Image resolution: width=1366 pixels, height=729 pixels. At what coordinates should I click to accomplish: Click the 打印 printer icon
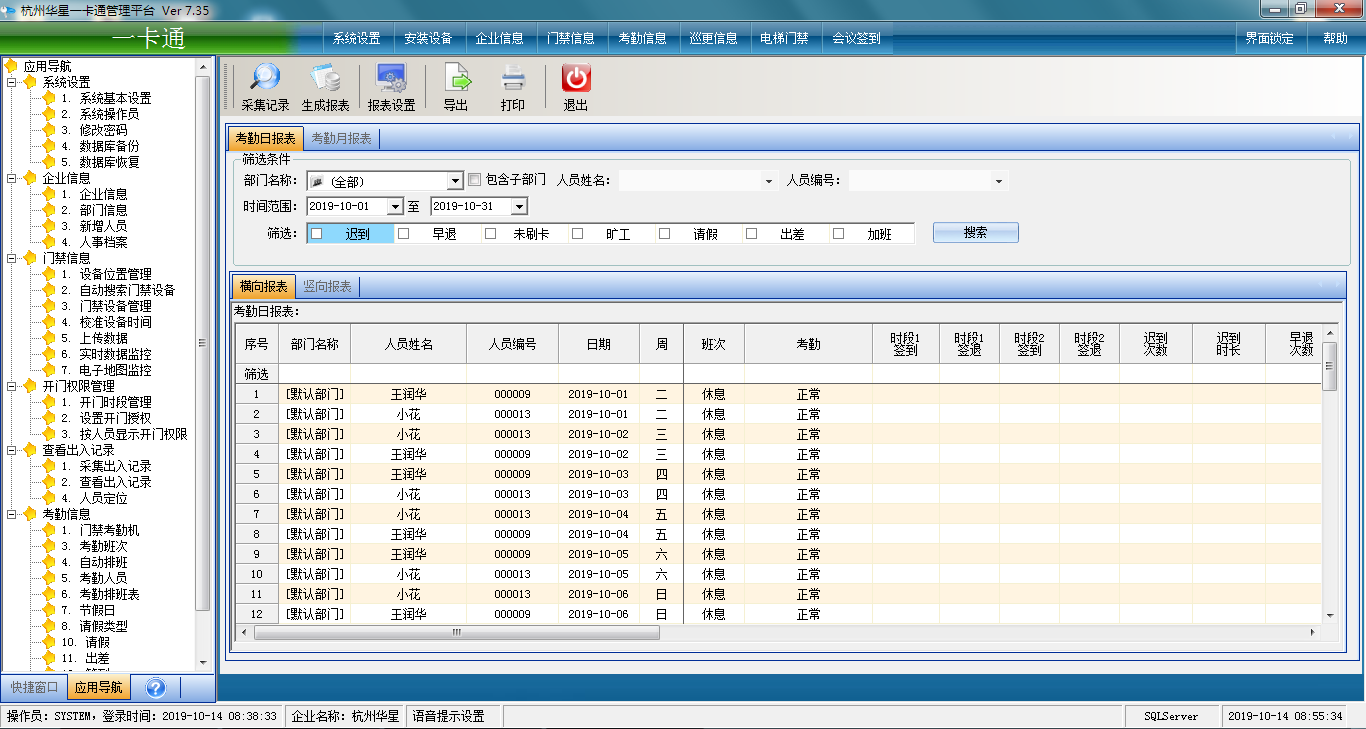(x=513, y=78)
